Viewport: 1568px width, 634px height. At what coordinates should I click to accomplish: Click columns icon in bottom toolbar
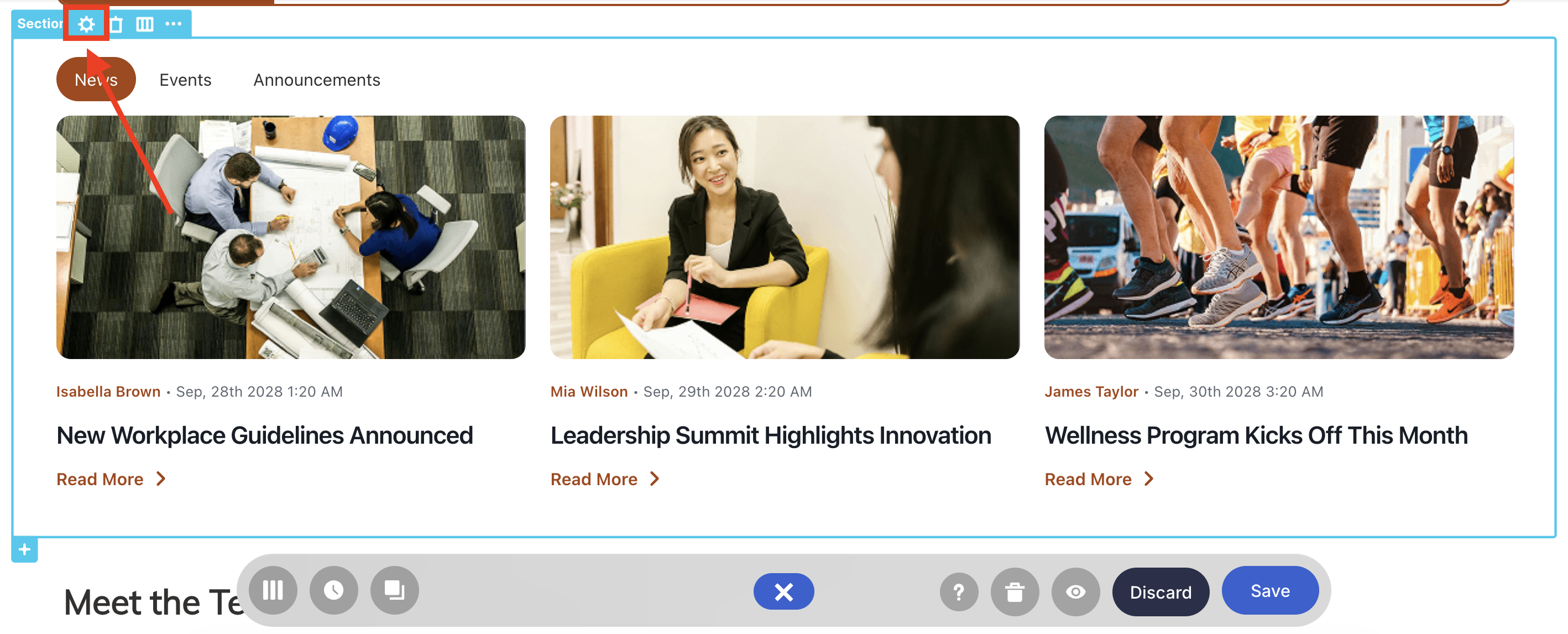[x=273, y=590]
